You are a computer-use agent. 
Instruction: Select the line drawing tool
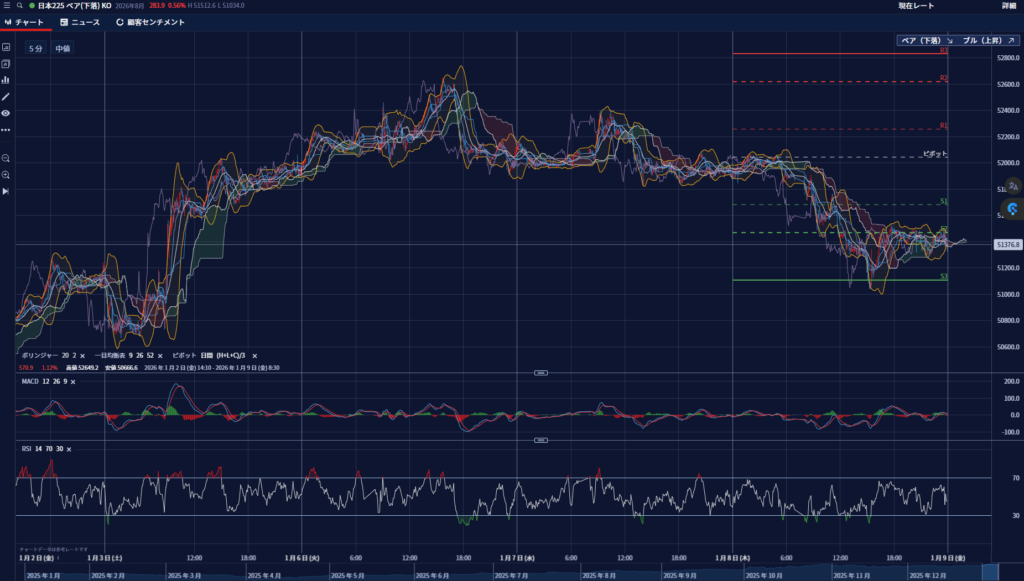click(x=6, y=97)
